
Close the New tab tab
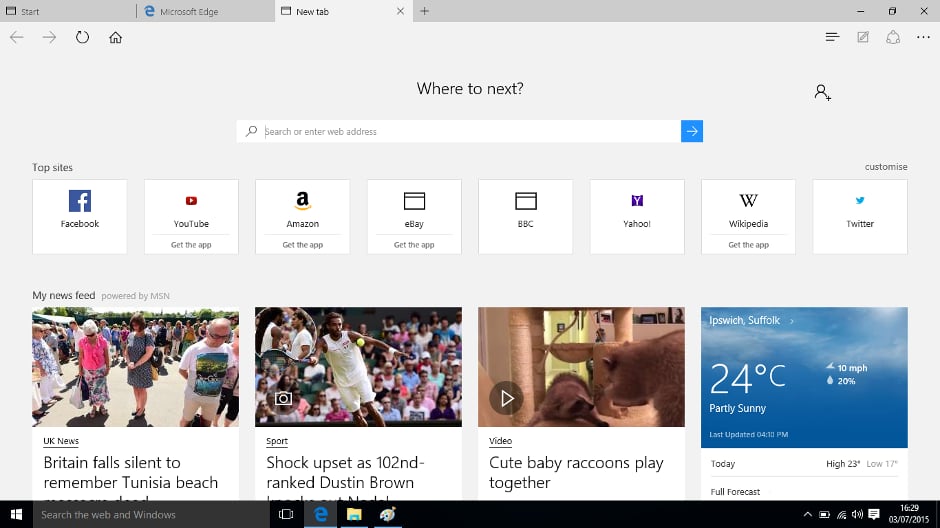click(400, 11)
